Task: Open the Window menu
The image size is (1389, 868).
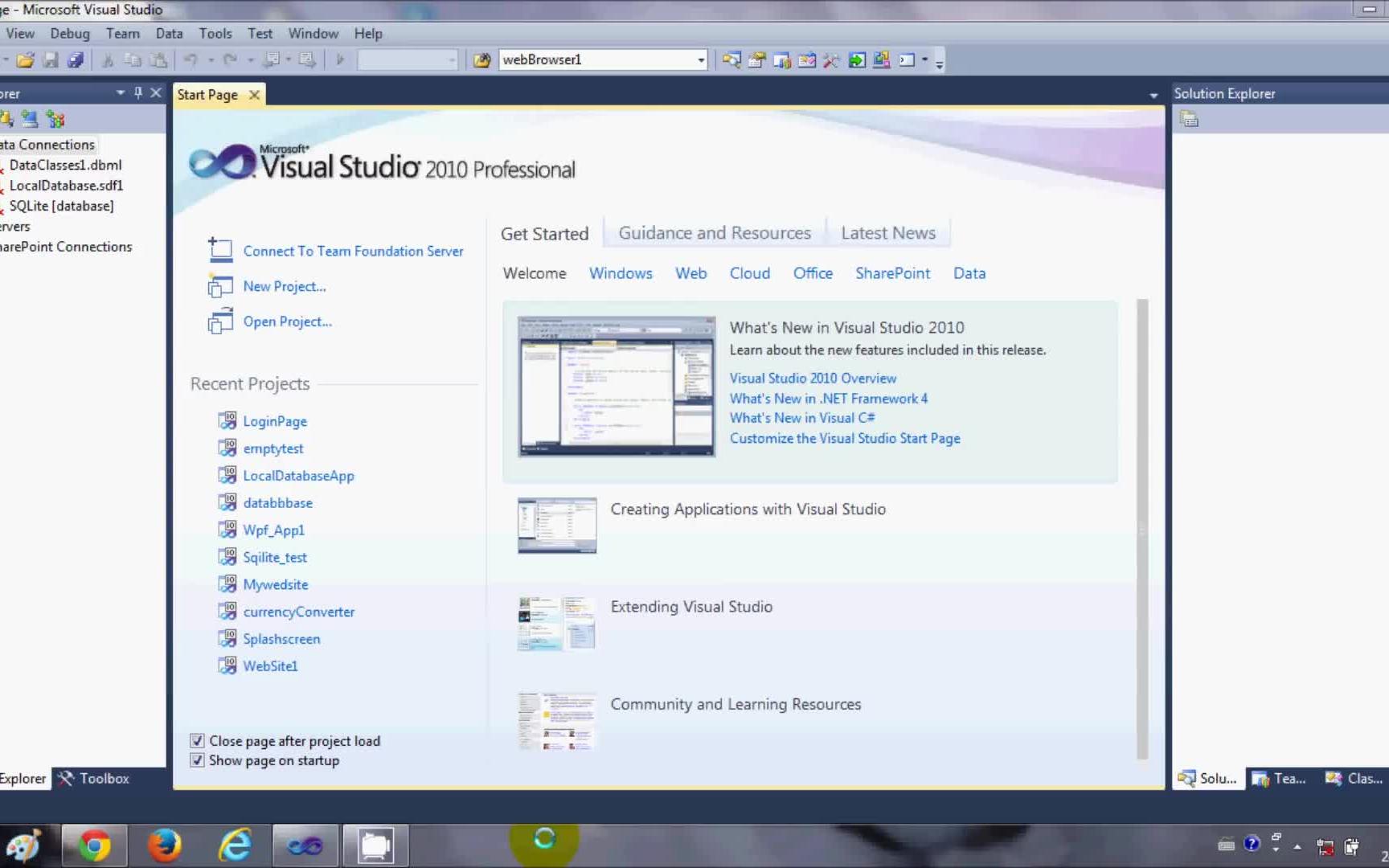Action: [x=313, y=33]
